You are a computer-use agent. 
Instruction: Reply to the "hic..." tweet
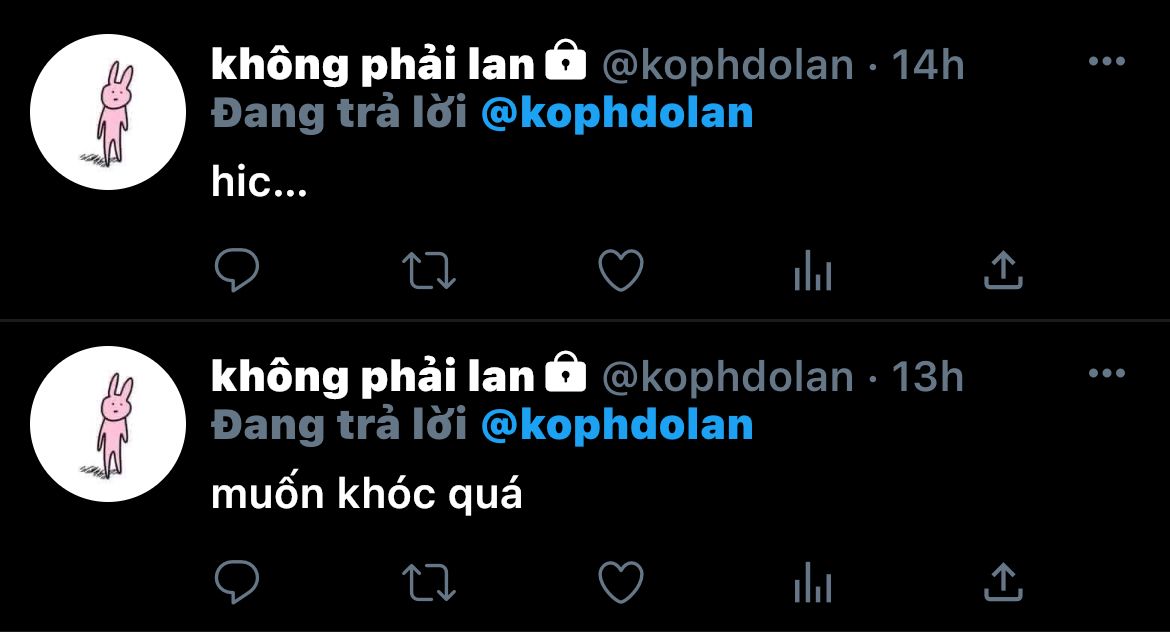click(237, 269)
